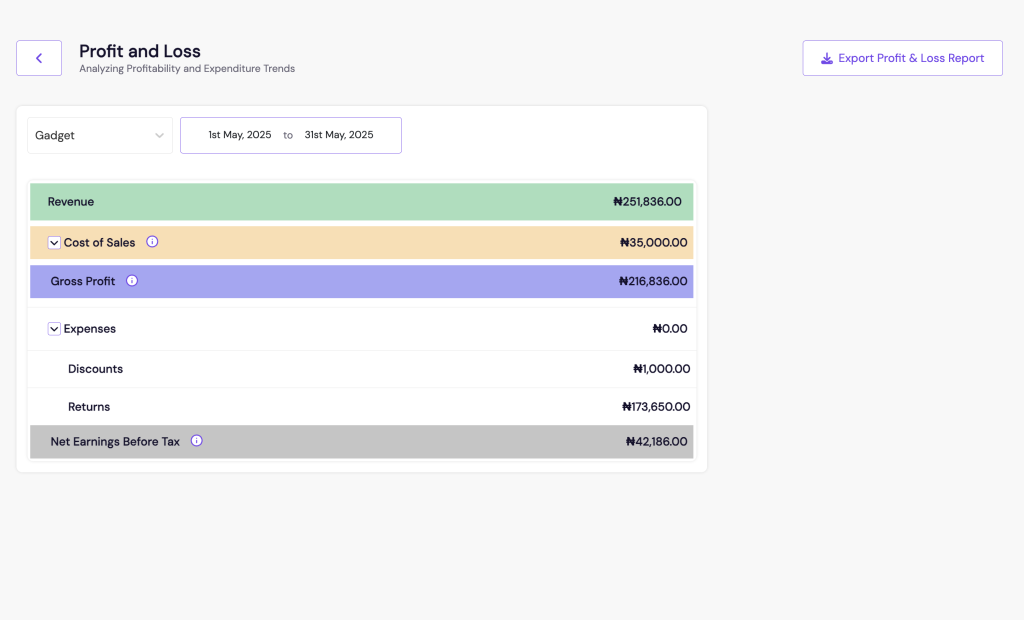Click the Revenue amount ₦251,836.00
Screen dimensions: 1024x620
647,202
